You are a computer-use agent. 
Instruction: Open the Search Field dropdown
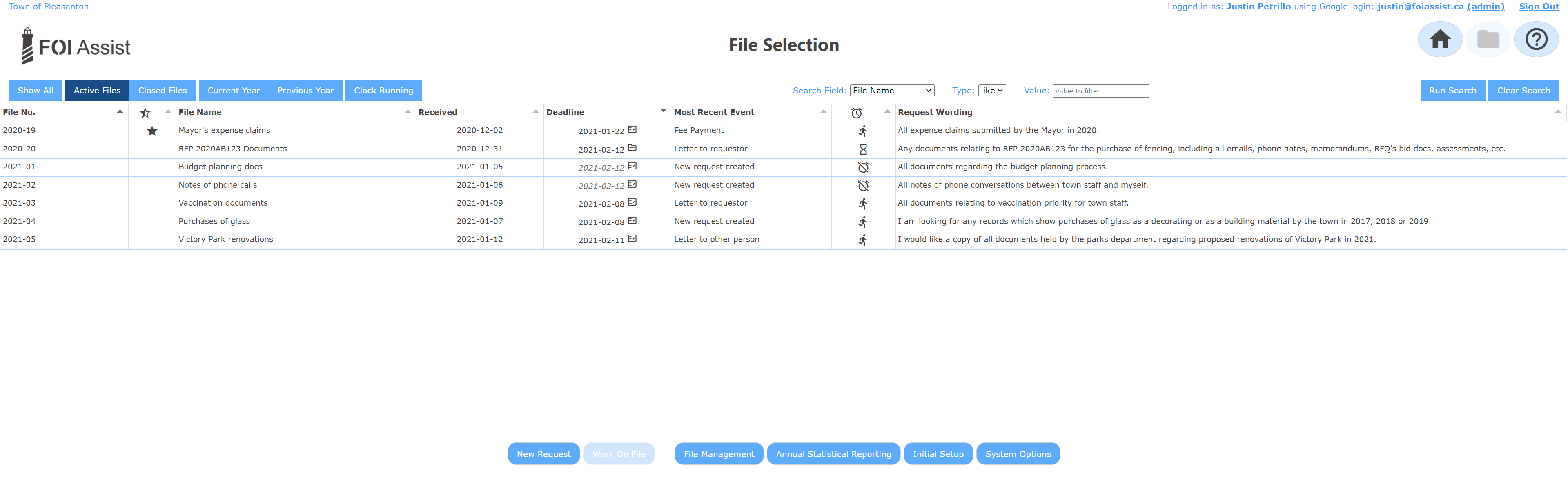[892, 89]
